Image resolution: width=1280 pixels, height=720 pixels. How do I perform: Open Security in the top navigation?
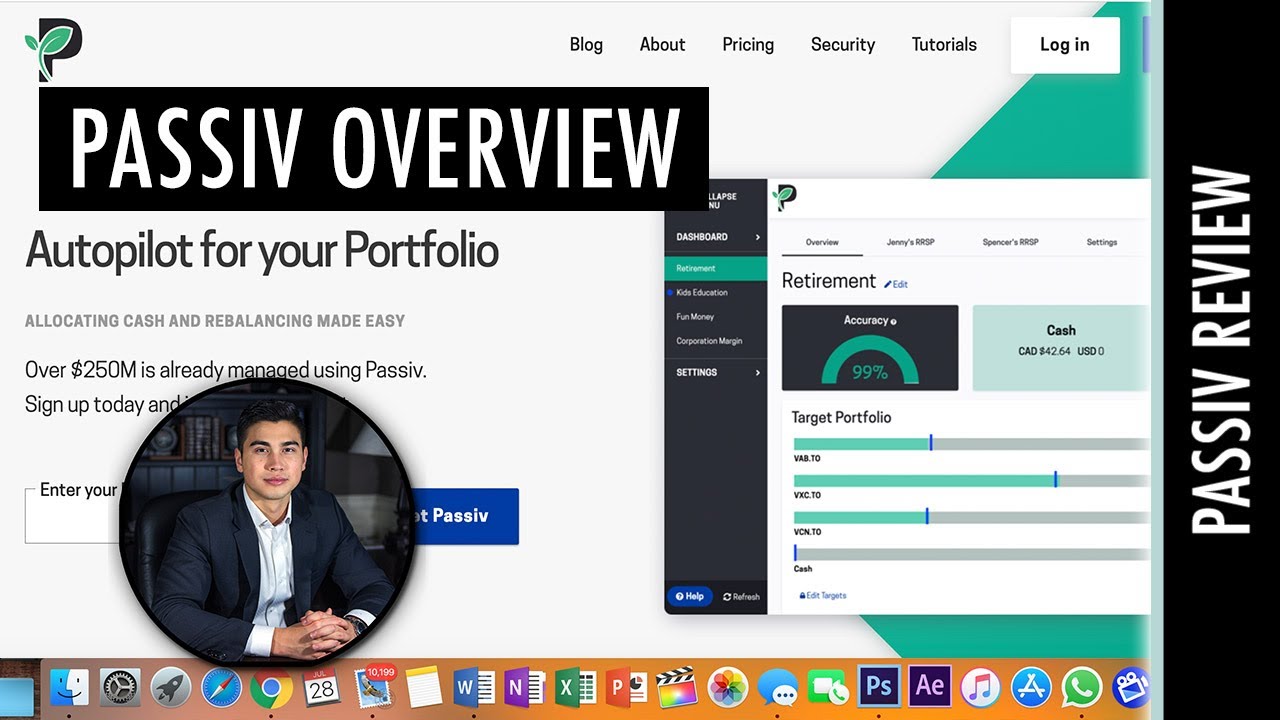click(x=843, y=45)
